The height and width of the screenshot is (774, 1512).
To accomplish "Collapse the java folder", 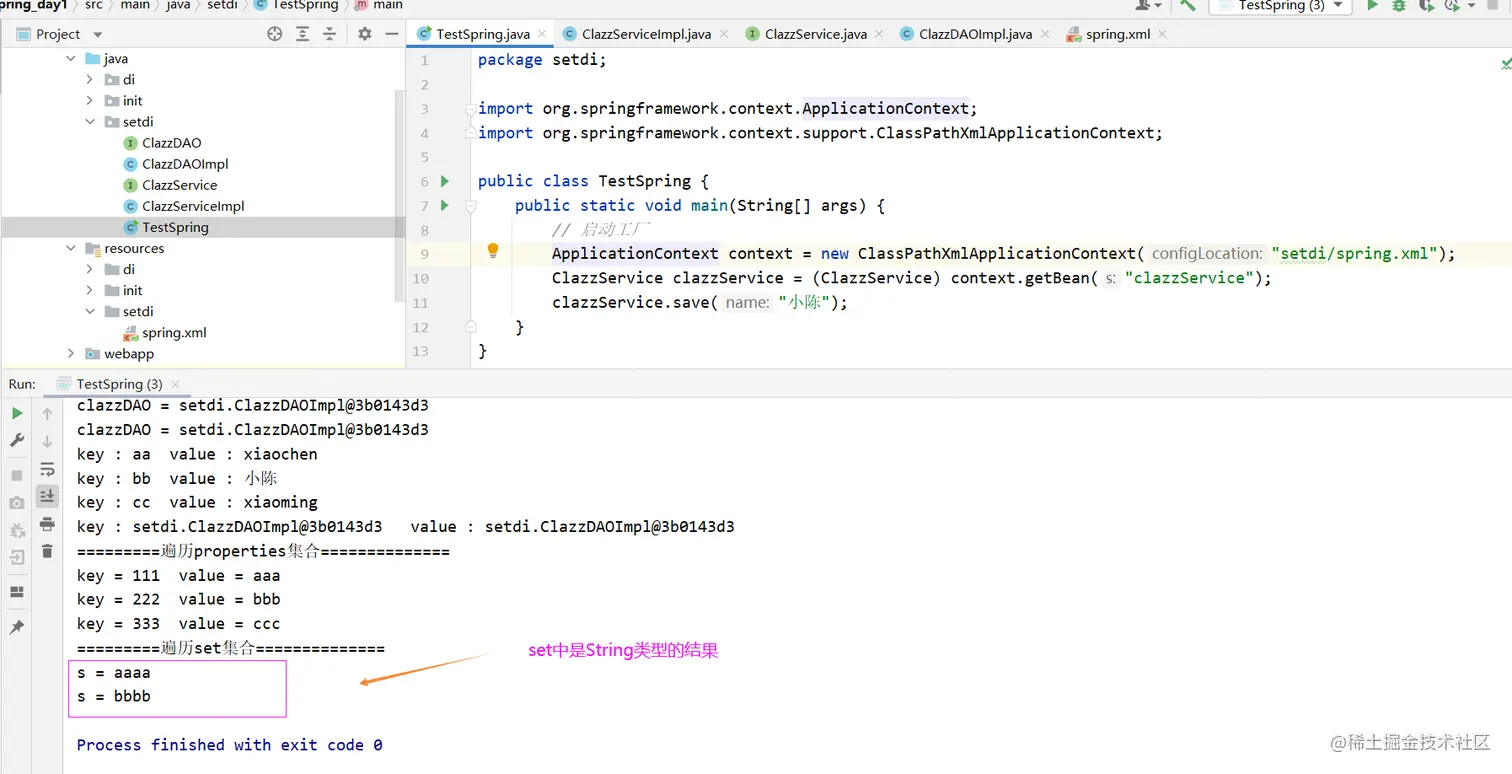I will [71, 59].
